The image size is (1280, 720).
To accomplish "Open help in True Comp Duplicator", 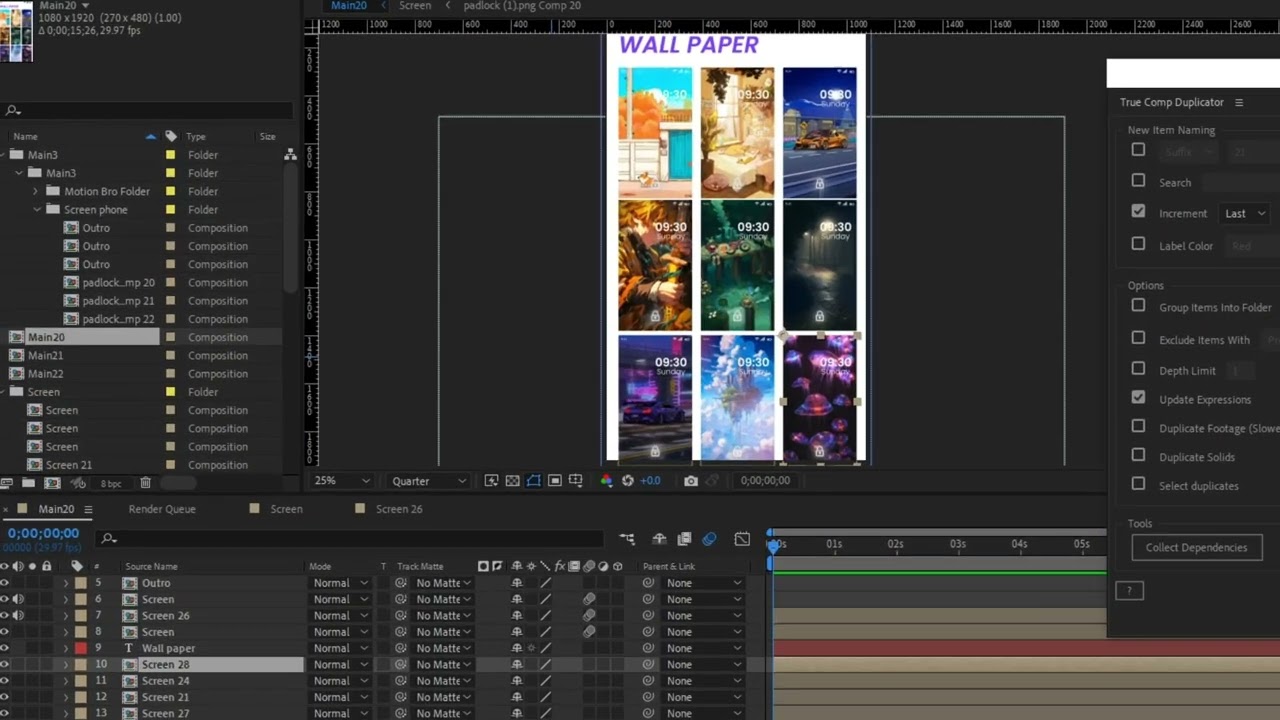I will coord(1129,591).
